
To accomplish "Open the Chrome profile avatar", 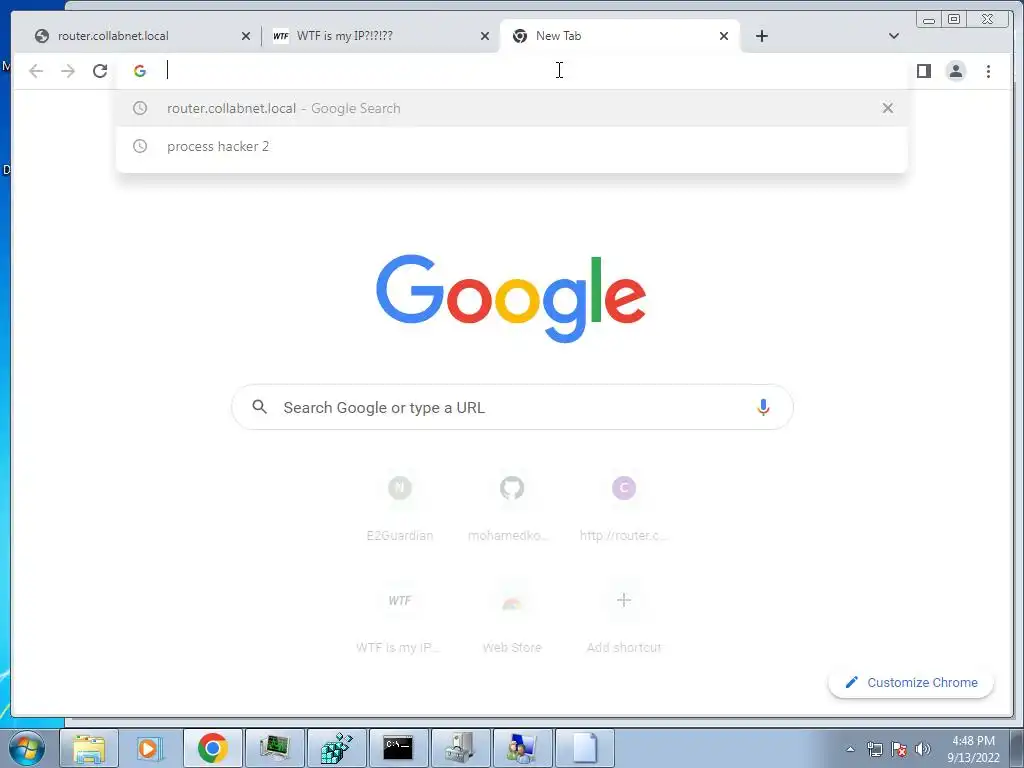I will (955, 71).
